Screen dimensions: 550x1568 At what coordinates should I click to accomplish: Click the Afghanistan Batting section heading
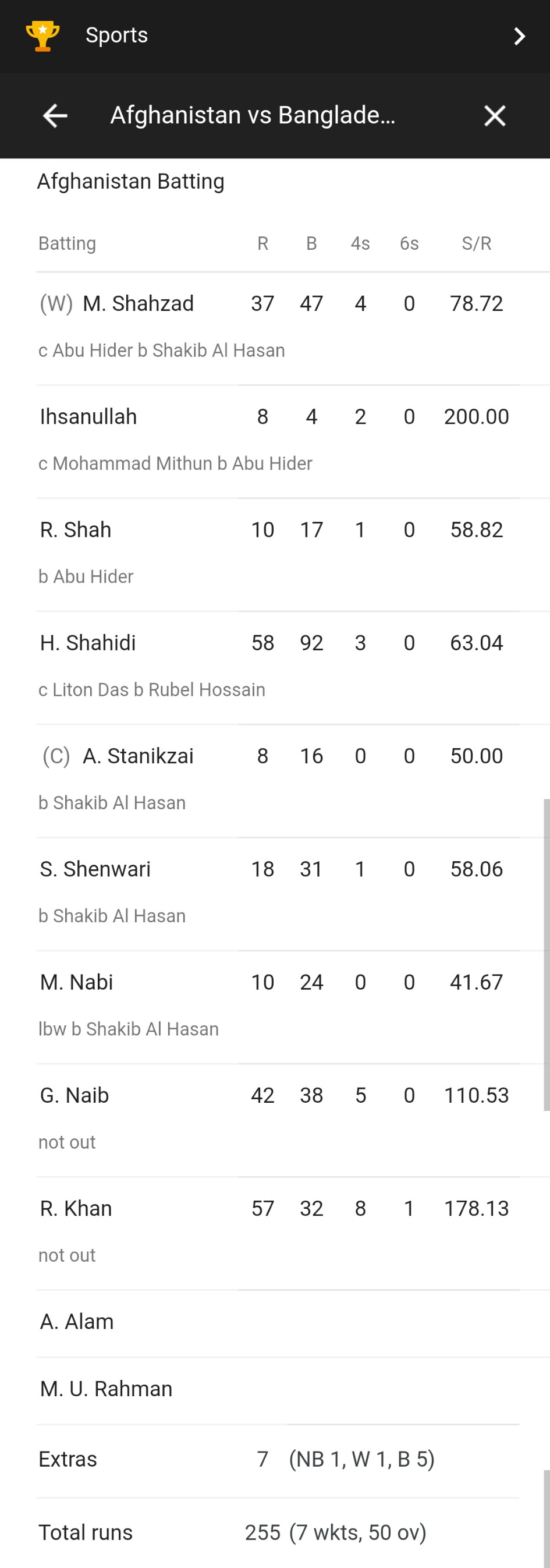pyautogui.click(x=131, y=182)
